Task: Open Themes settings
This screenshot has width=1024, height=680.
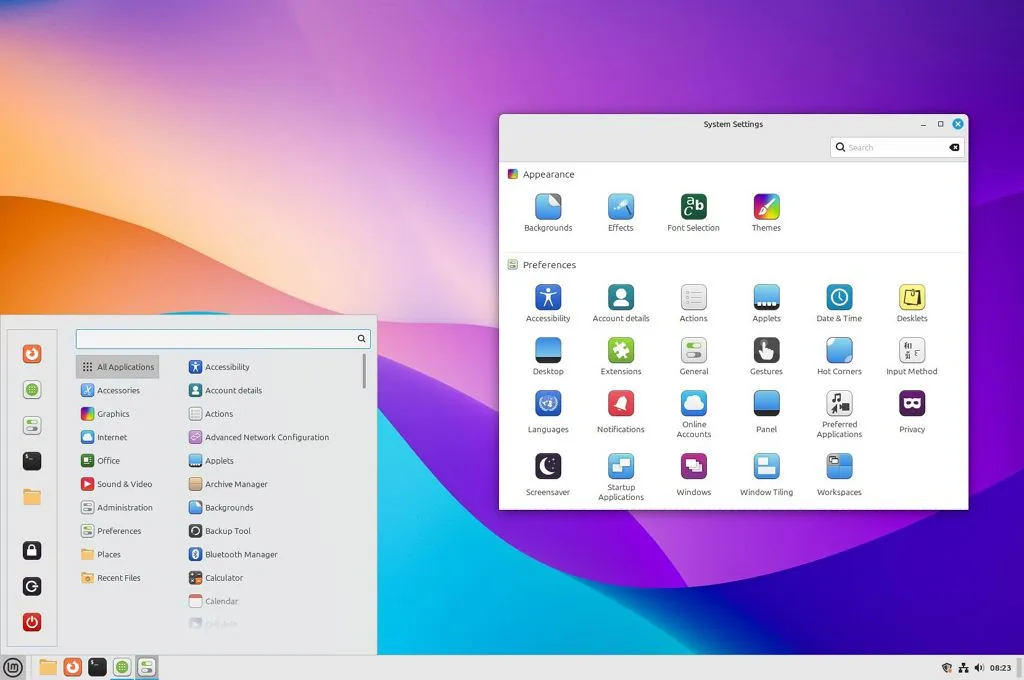Action: [x=765, y=210]
